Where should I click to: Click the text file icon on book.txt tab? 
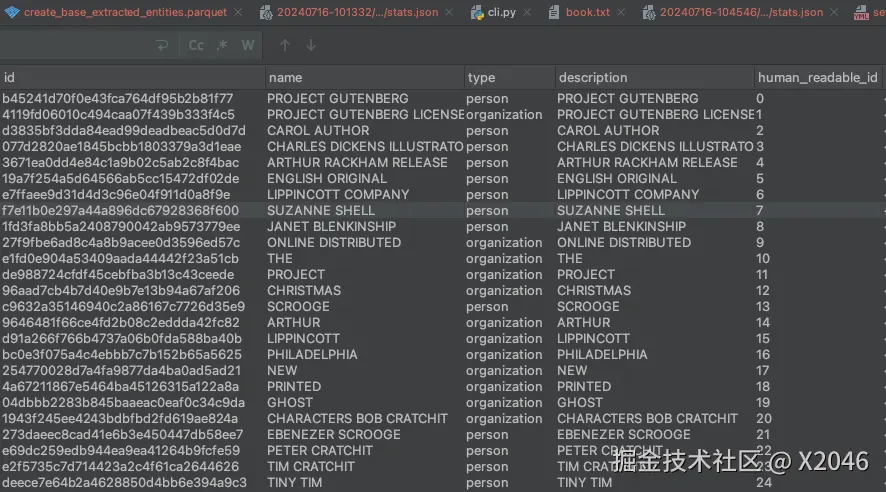554,12
